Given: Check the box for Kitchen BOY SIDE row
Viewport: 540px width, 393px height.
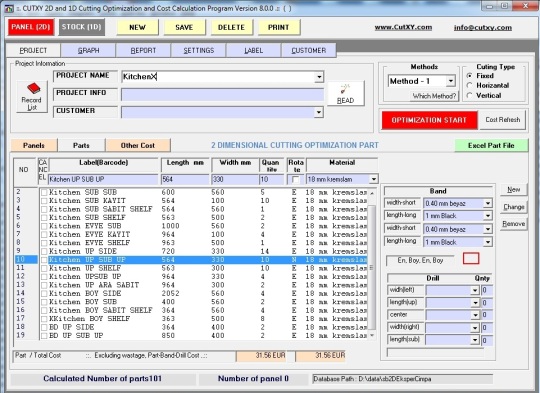Looking at the screenshot, I should click(44, 294).
